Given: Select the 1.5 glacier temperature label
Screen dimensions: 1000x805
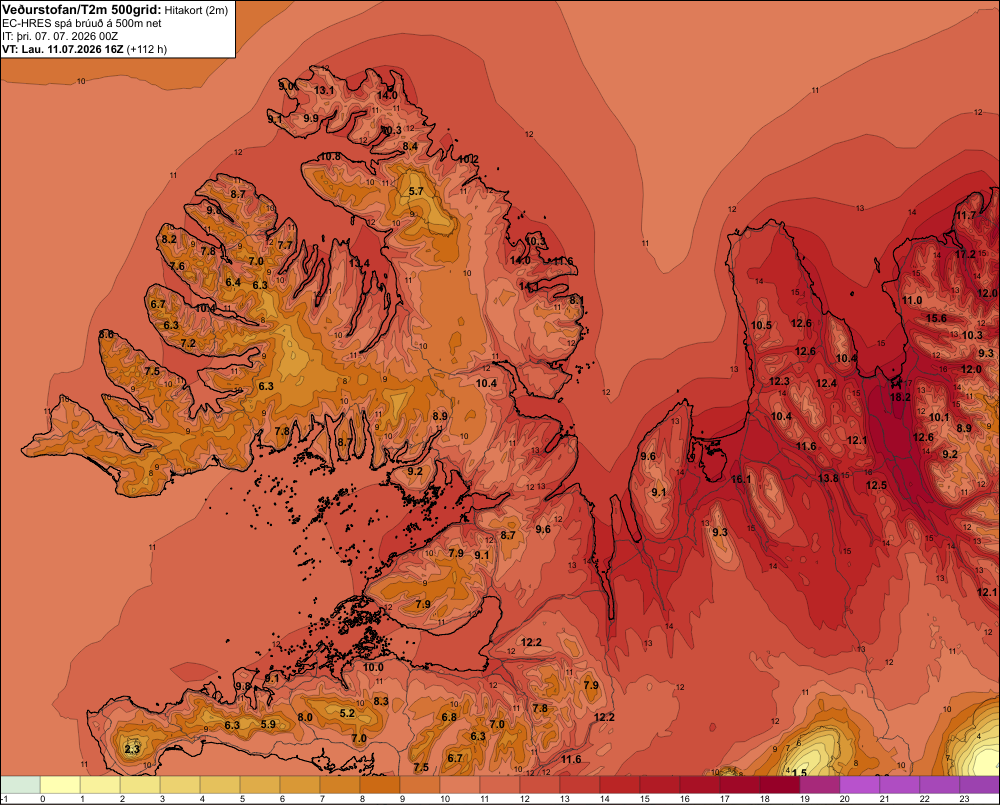Looking at the screenshot, I should pos(799,773).
